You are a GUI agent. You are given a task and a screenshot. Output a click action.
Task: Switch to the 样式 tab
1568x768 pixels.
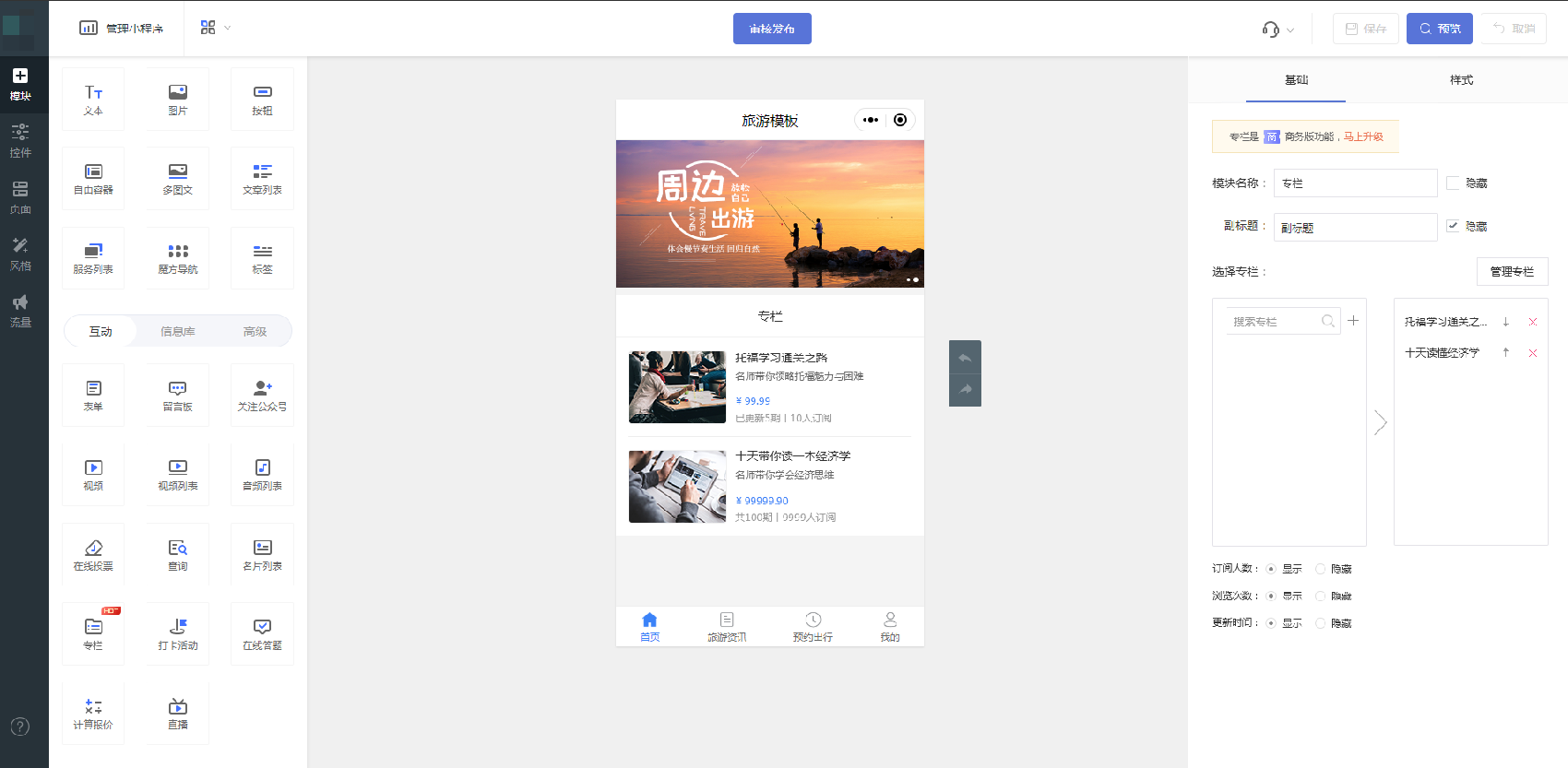pos(1461,80)
